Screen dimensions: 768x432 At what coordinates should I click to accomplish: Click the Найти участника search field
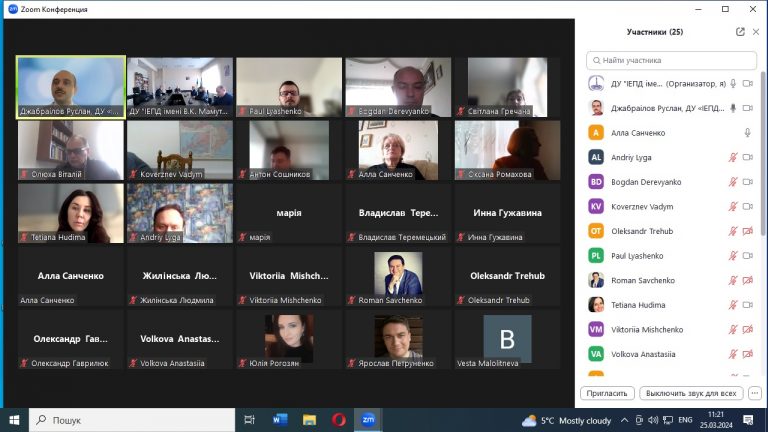[670, 60]
